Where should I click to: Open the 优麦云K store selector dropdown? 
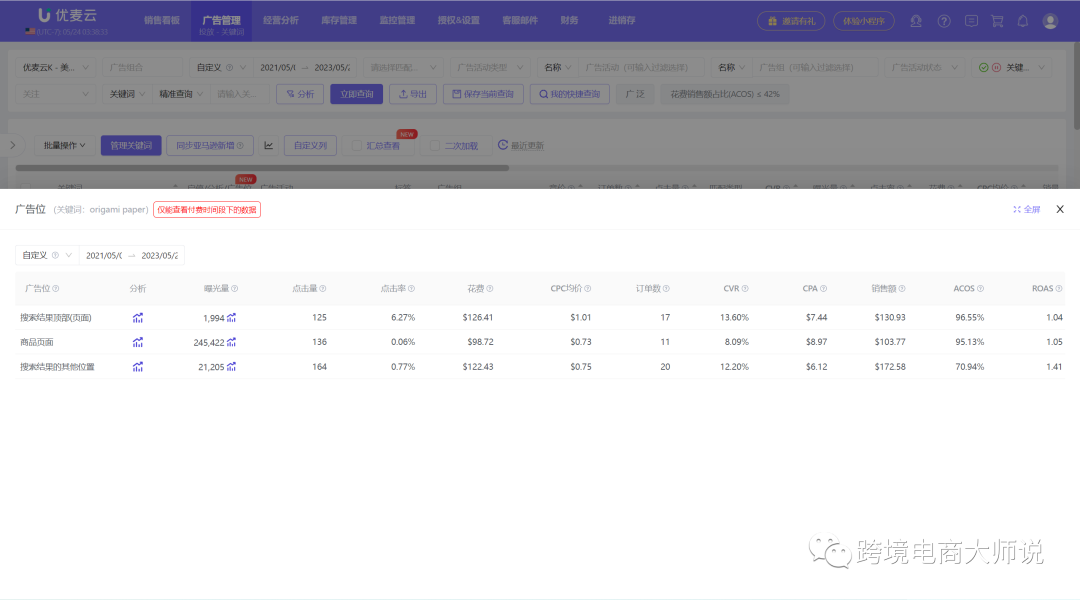[56, 67]
